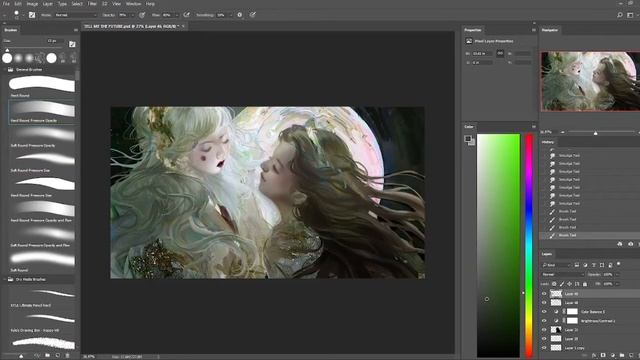Pick a color in the green saturation field

(x=499, y=245)
